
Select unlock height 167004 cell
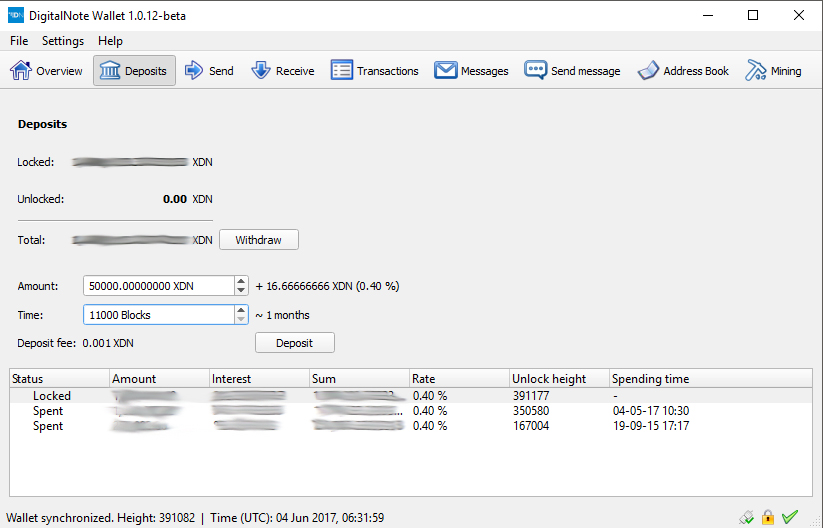(x=531, y=426)
